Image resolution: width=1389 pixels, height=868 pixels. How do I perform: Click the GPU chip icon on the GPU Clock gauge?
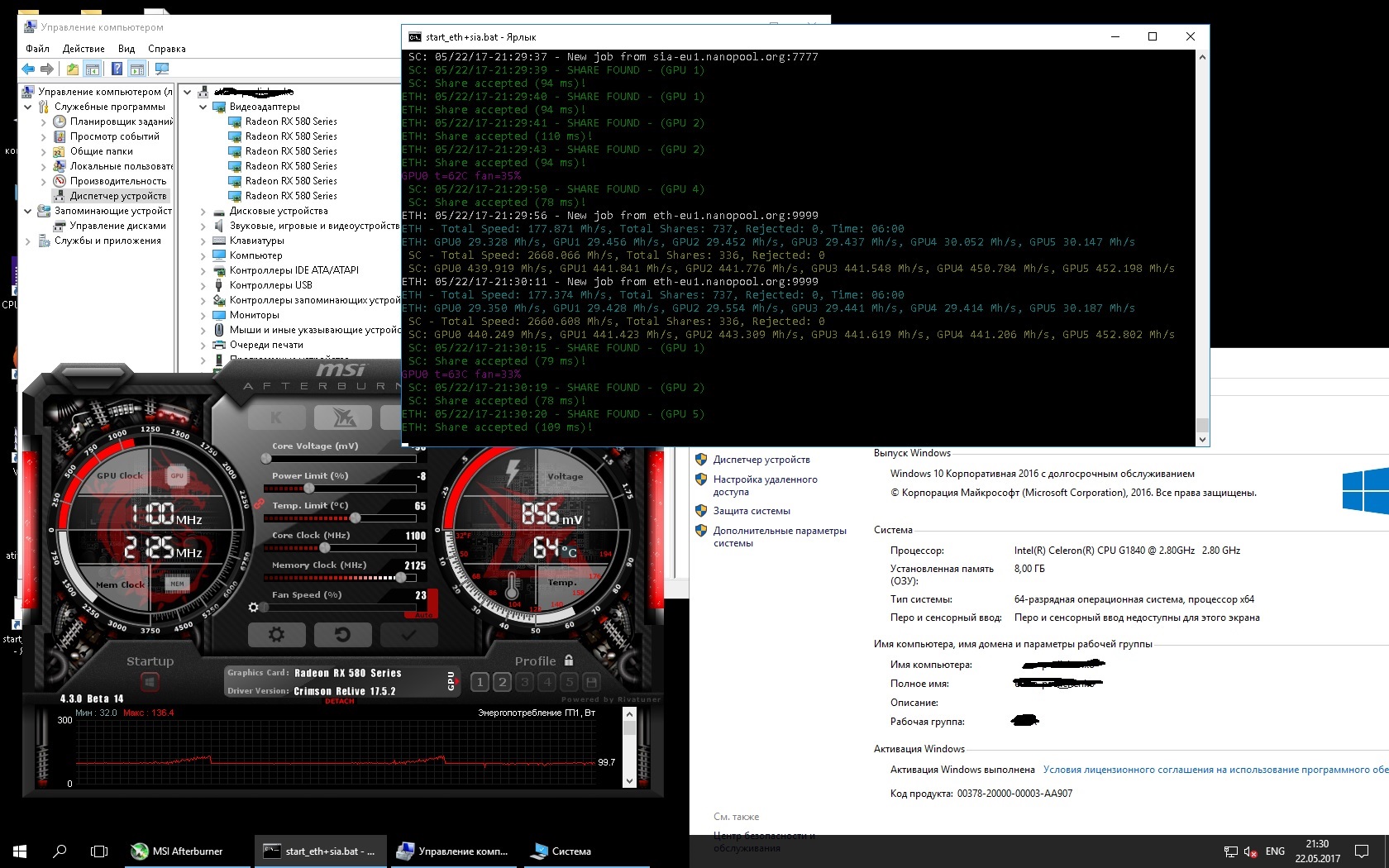click(177, 475)
